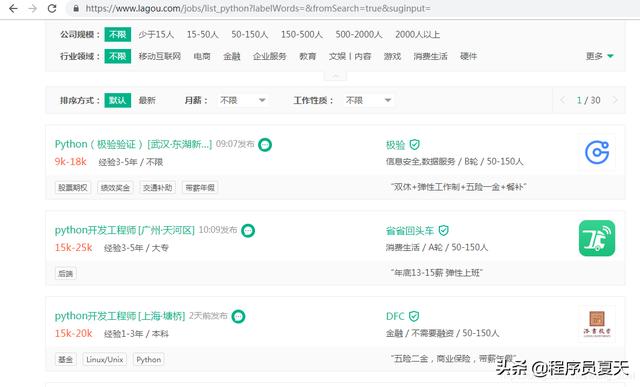The height and width of the screenshot is (387, 640).
Task: Click the 带薪年假 tag
Action: point(200,188)
